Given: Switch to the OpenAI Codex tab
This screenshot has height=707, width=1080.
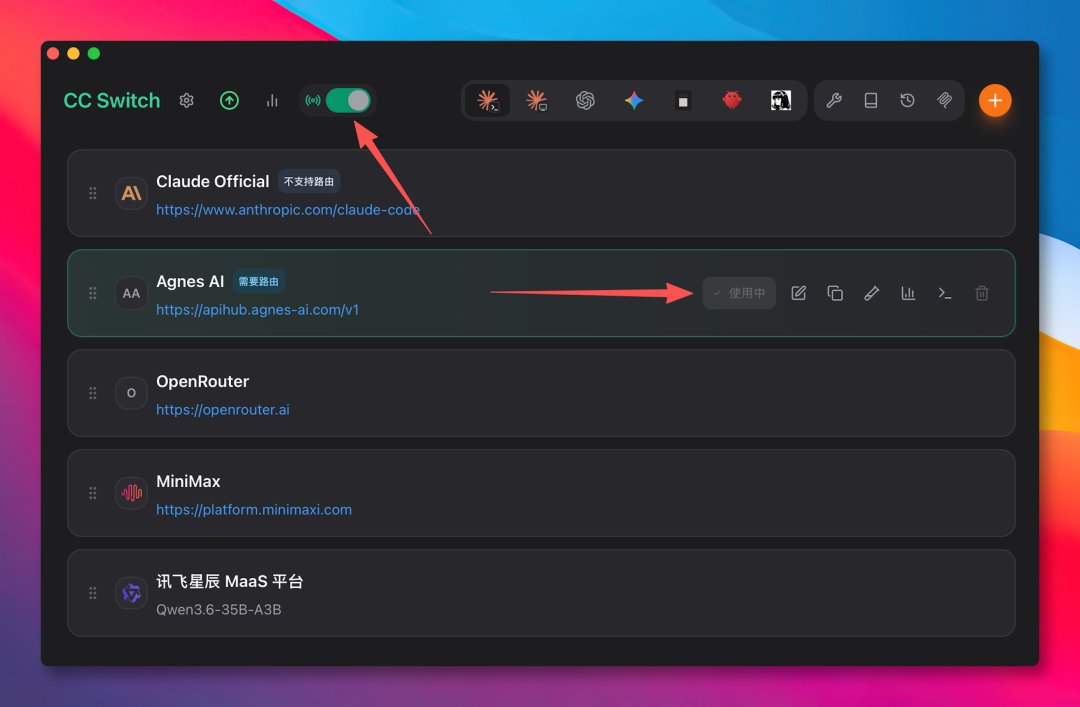Looking at the screenshot, I should (585, 101).
